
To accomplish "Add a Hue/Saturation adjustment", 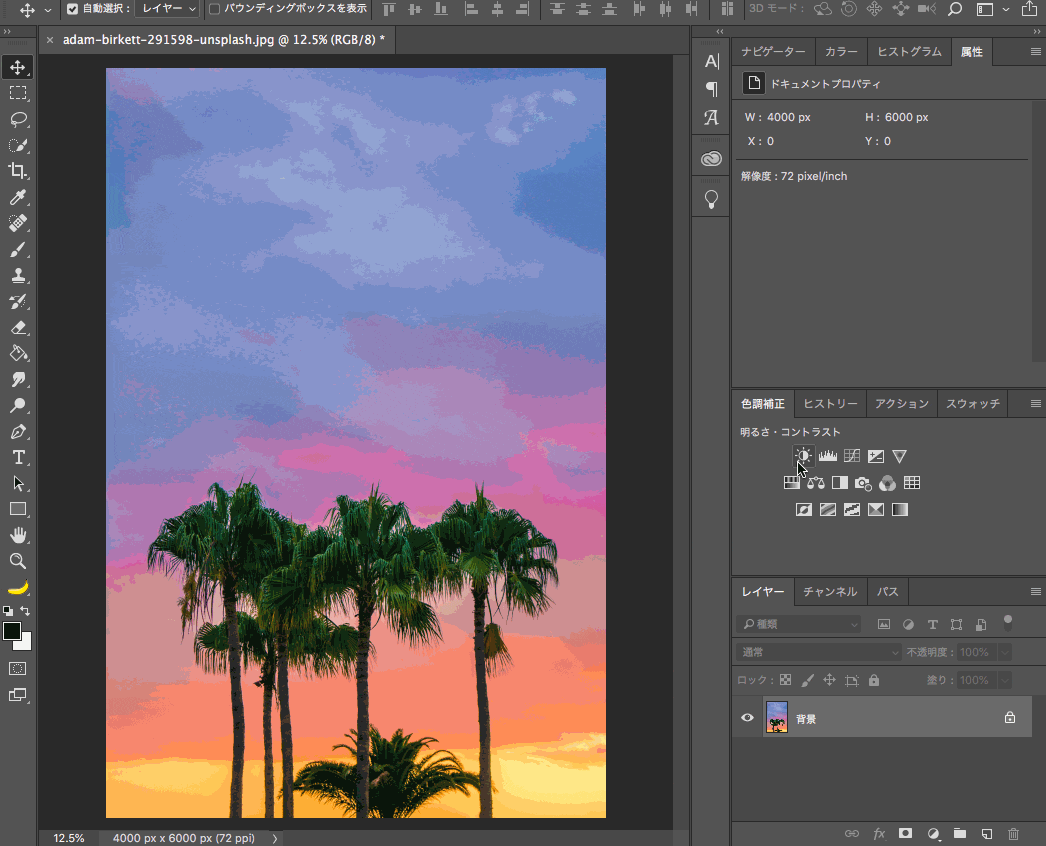I will pos(792,483).
